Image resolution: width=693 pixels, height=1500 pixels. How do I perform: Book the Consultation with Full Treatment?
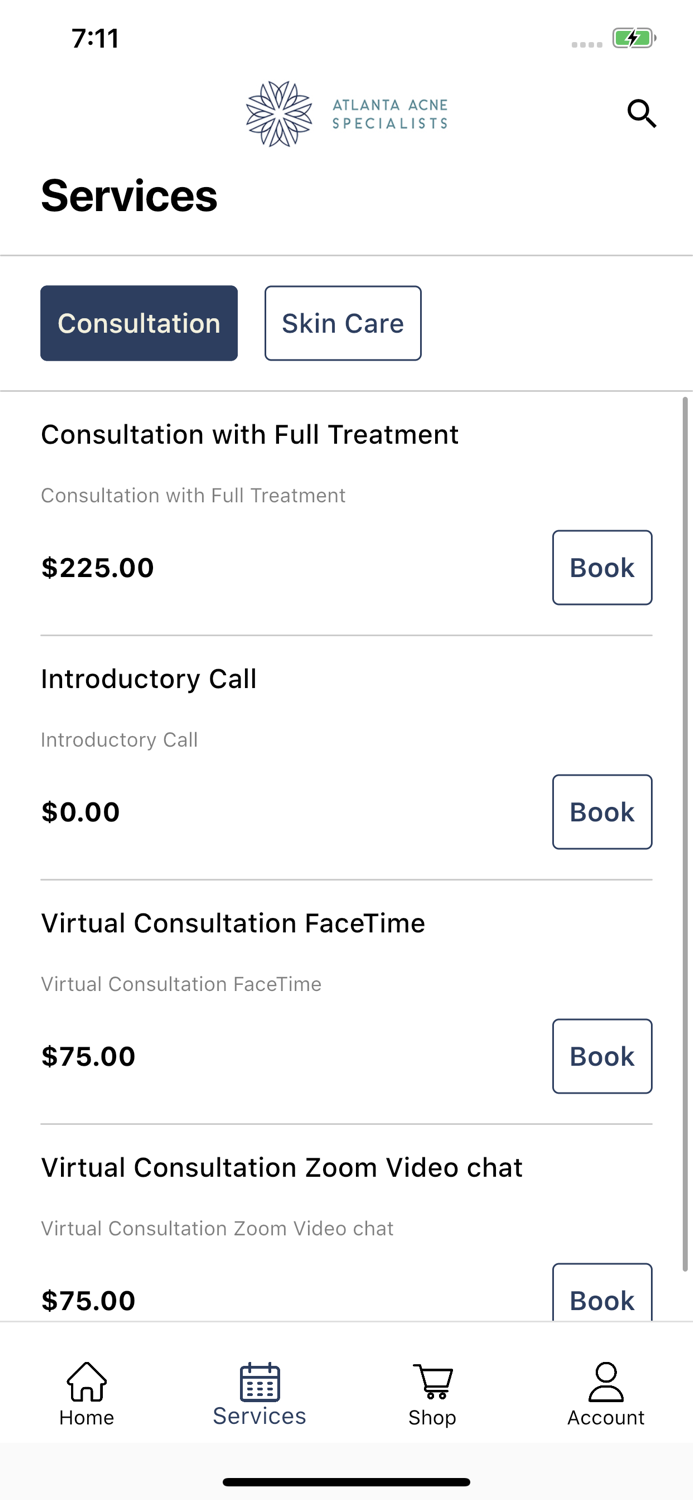tap(601, 567)
